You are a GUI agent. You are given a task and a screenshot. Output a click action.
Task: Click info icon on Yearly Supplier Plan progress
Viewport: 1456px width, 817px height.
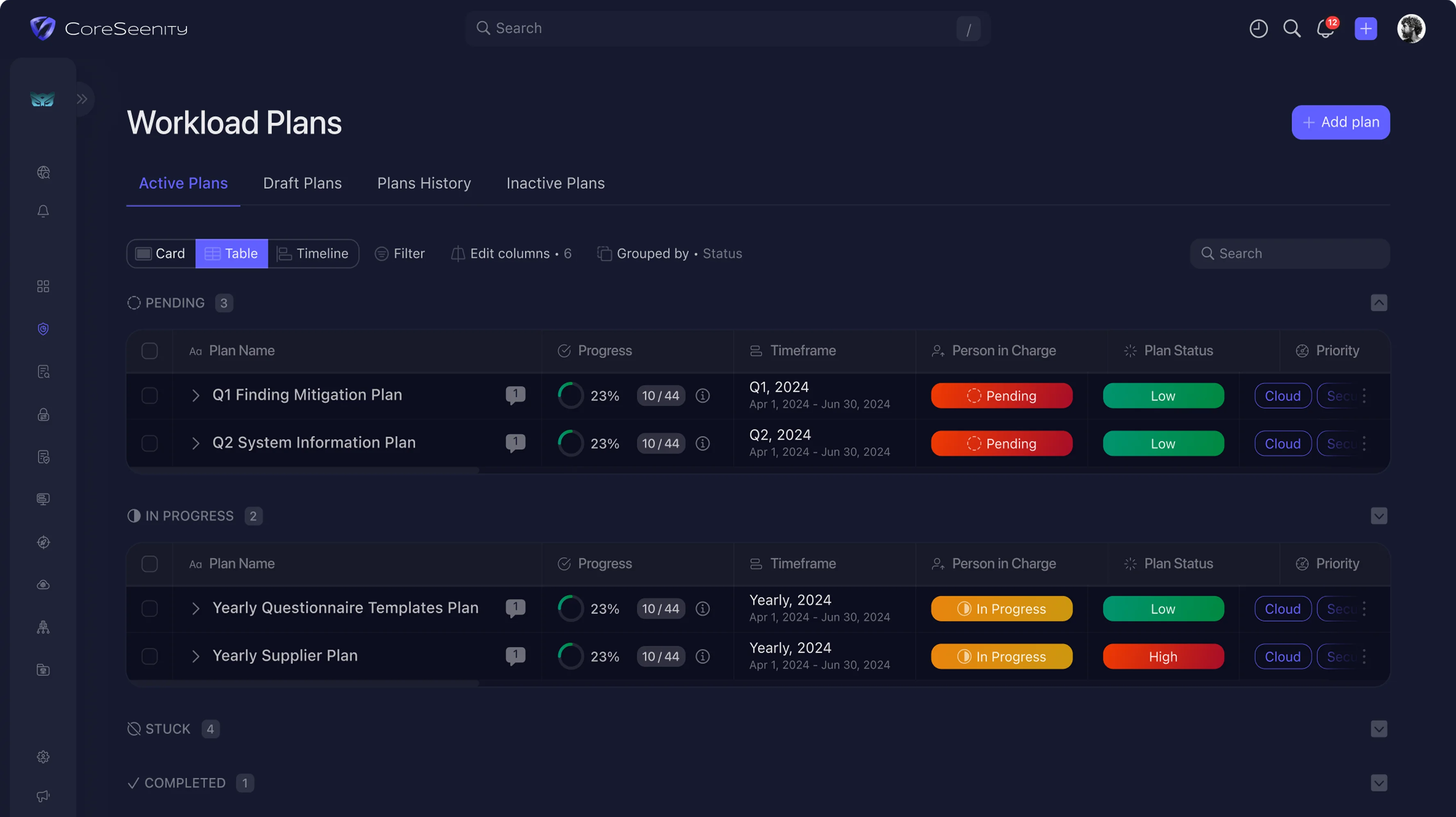tap(703, 656)
